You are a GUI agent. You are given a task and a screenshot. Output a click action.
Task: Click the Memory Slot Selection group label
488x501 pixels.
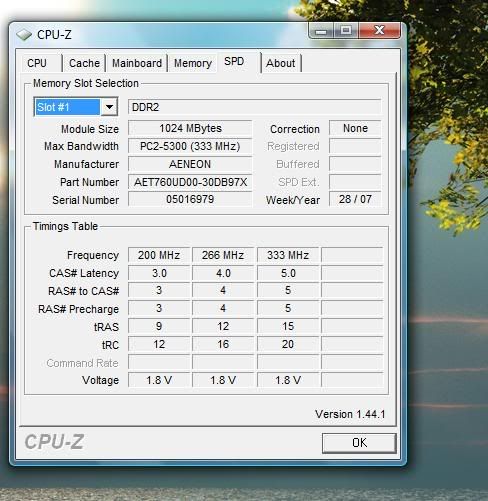pos(86,83)
